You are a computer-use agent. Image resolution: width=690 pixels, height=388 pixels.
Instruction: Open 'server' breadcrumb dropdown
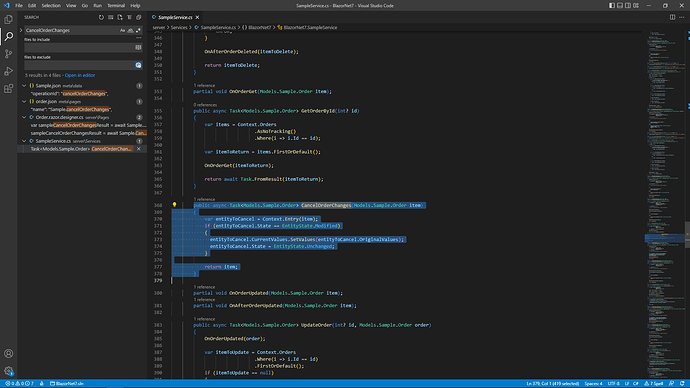[158, 27]
